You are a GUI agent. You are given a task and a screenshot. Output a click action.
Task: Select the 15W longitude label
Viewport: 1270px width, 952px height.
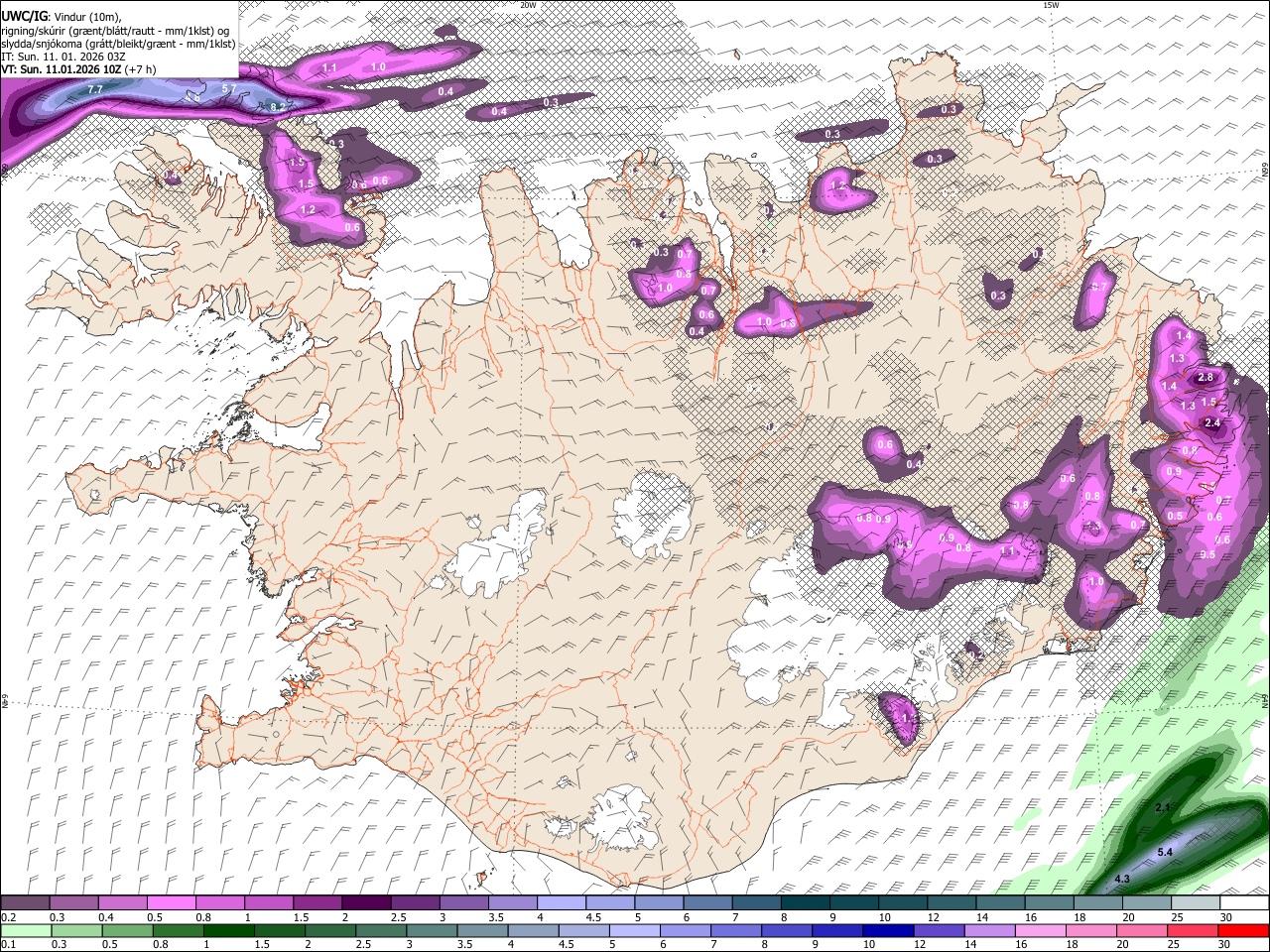click(x=1051, y=5)
